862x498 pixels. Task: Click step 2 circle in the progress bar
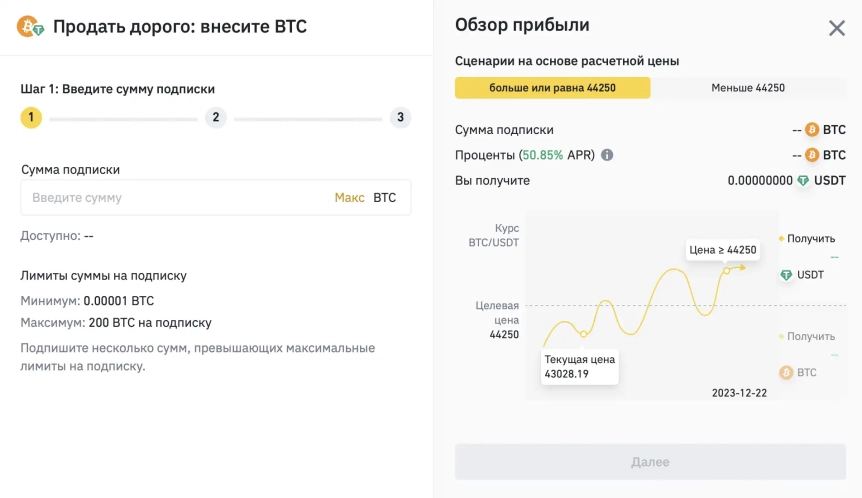point(215,118)
